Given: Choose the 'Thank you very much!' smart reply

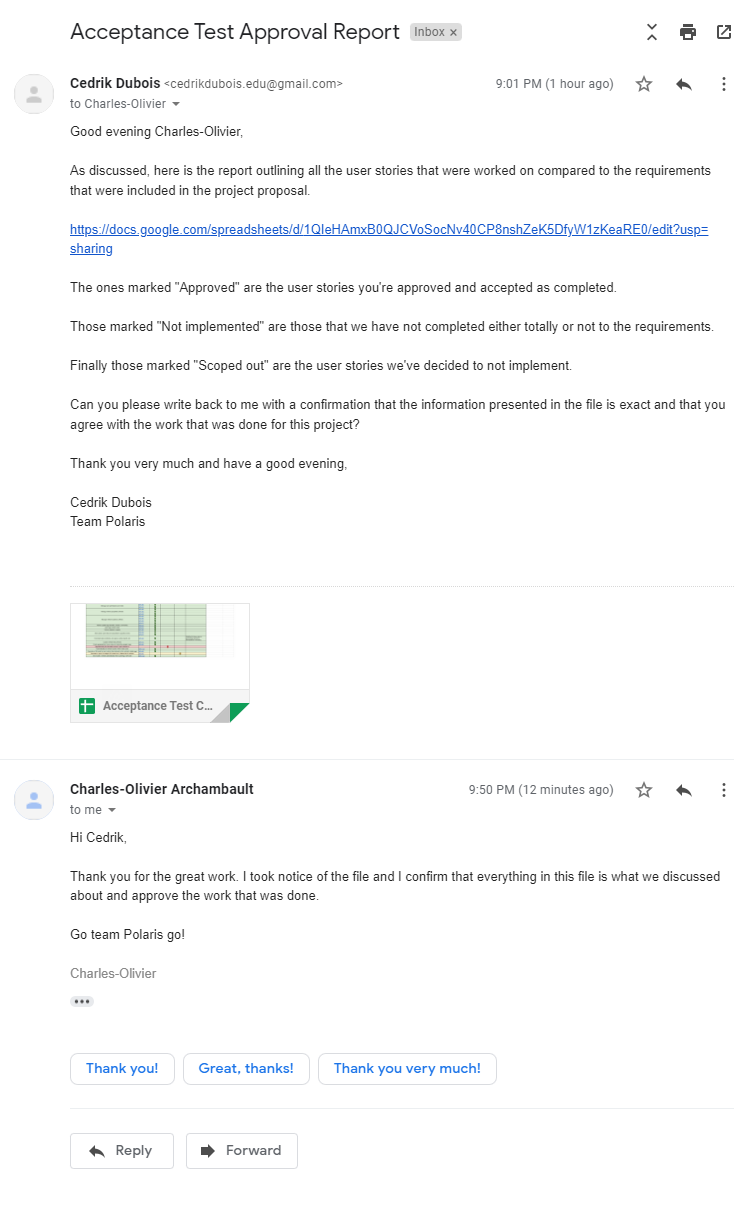Looking at the screenshot, I should (407, 1068).
